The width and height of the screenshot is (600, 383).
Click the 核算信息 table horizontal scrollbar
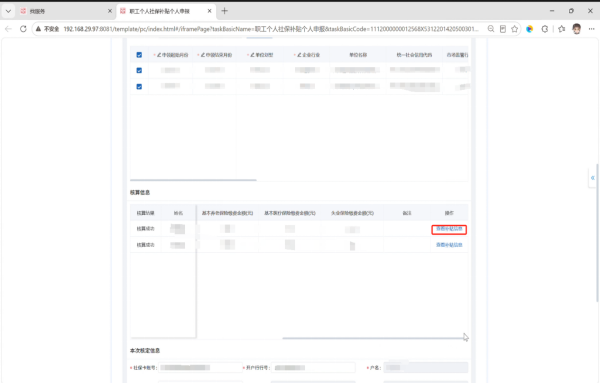pyautogui.click(x=373, y=338)
